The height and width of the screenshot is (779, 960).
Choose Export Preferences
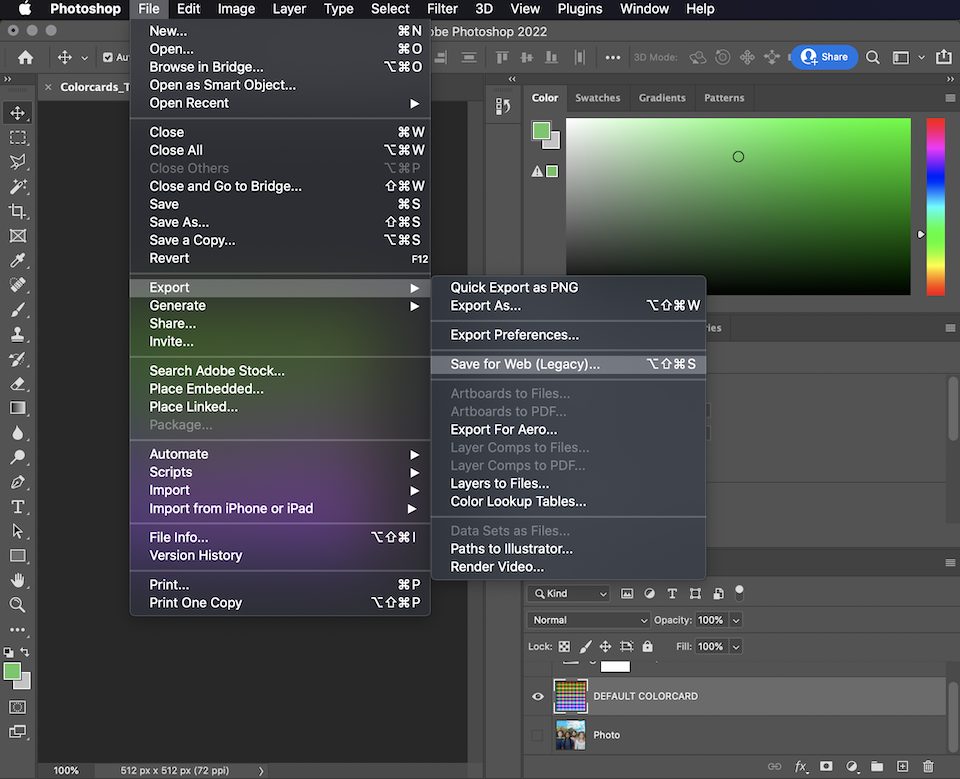[569, 335]
